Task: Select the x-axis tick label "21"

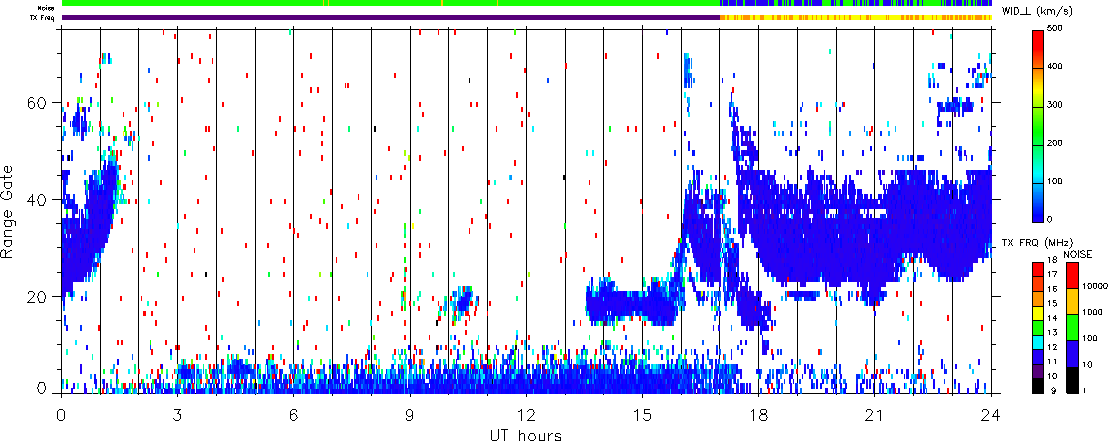Action: [x=874, y=414]
